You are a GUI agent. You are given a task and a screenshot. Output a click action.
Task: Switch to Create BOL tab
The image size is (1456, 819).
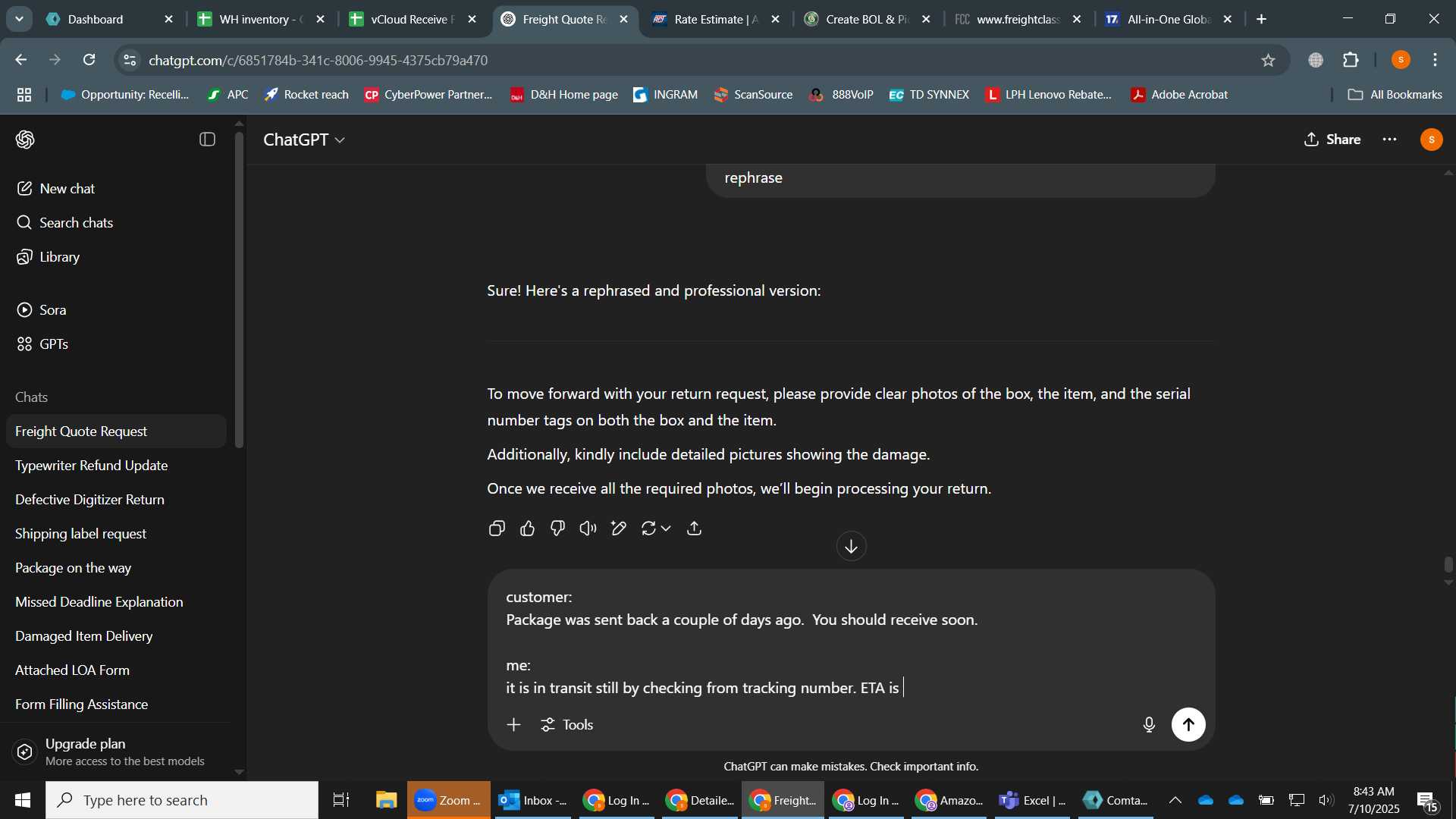(x=868, y=19)
